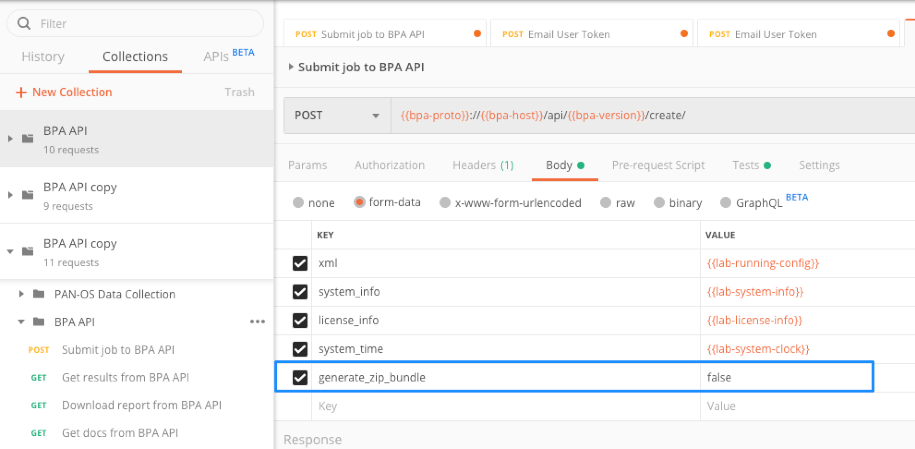Image resolution: width=915 pixels, height=449 pixels.
Task: Click orange unsaved dot on Submit job tab
Action: tap(477, 34)
